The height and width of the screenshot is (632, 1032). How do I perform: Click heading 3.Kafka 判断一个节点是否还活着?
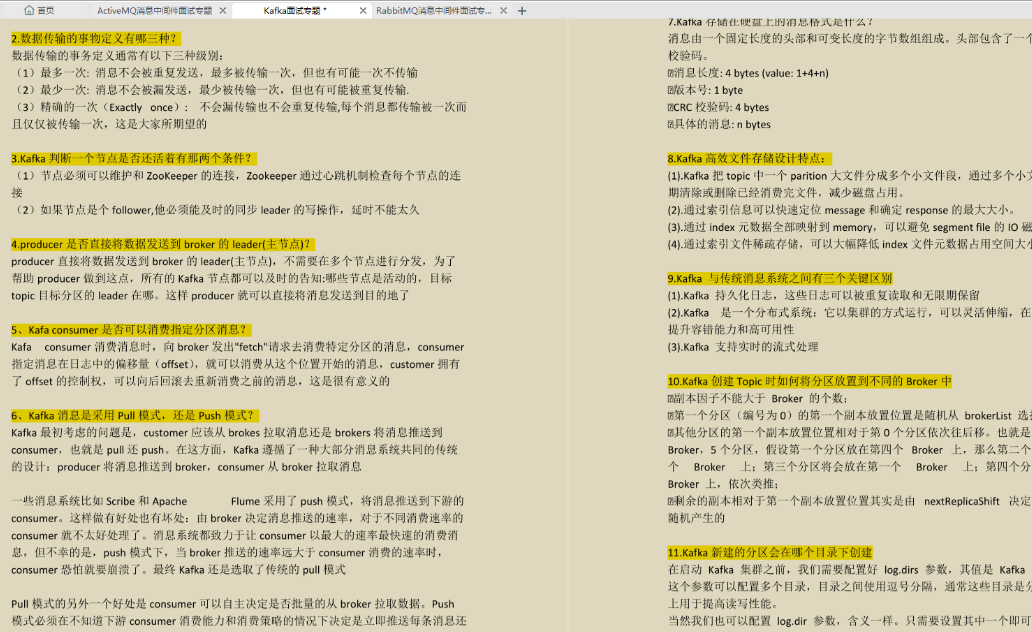click(132, 158)
